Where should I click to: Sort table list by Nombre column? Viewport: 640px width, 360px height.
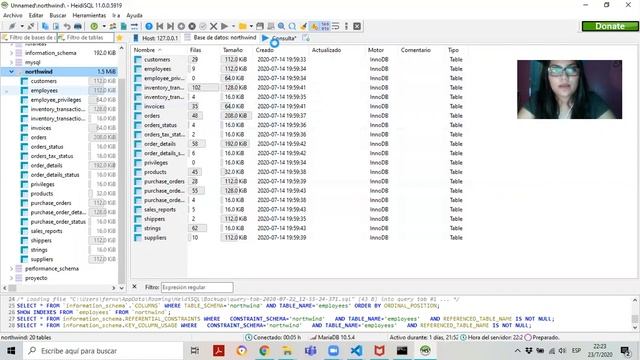coord(159,50)
